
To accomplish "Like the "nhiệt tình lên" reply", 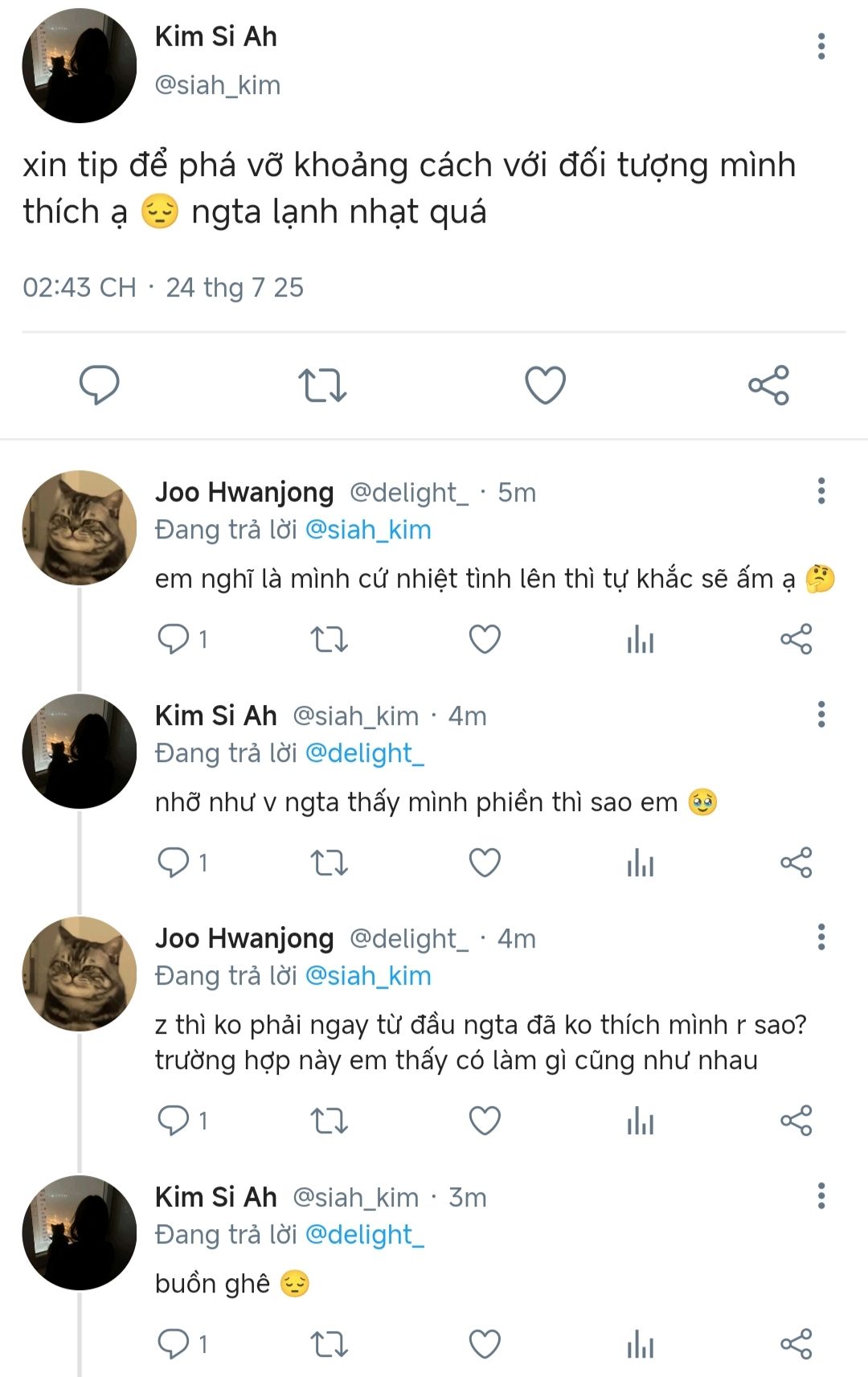I will pyautogui.click(x=485, y=640).
